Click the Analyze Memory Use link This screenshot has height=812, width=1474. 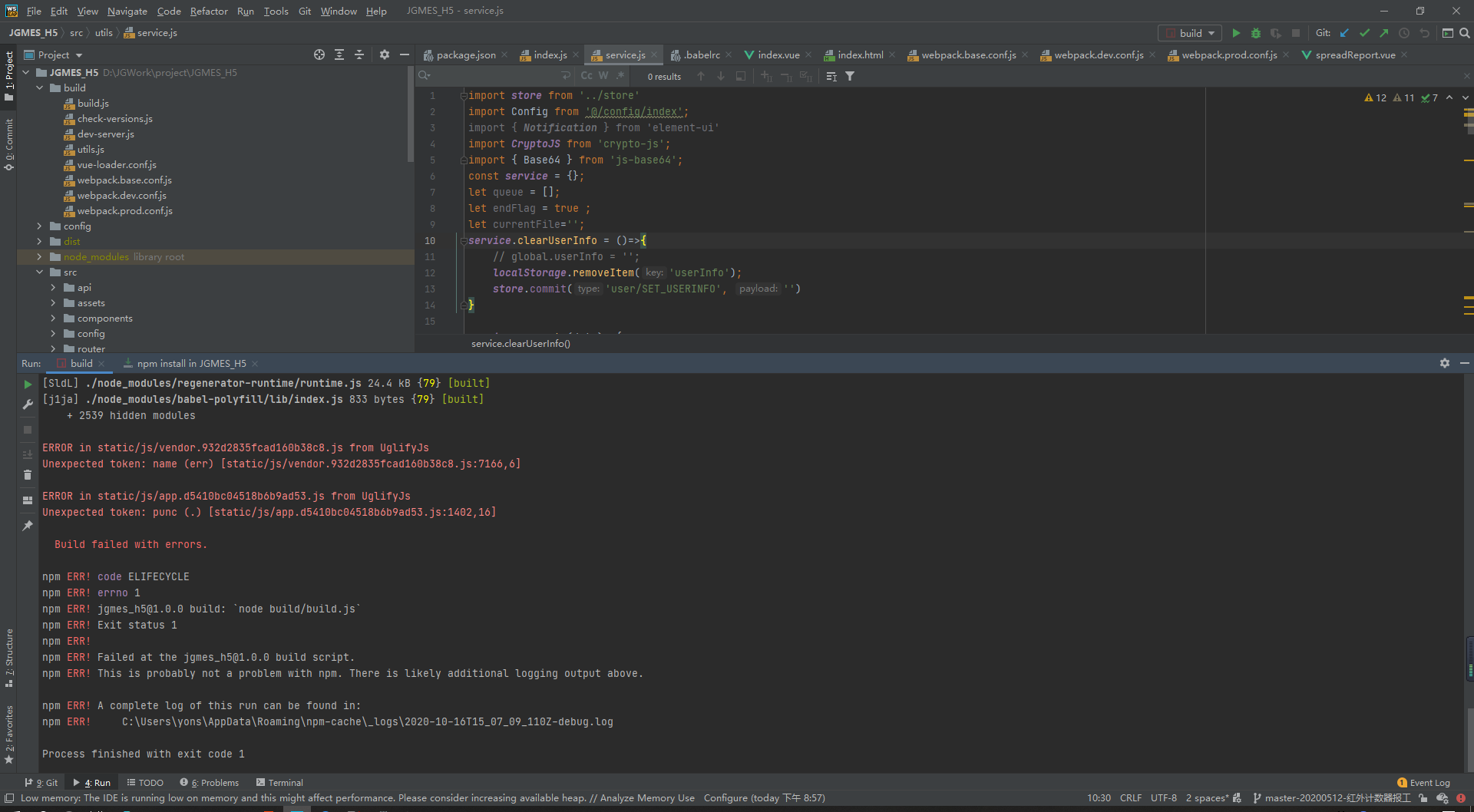(x=646, y=798)
